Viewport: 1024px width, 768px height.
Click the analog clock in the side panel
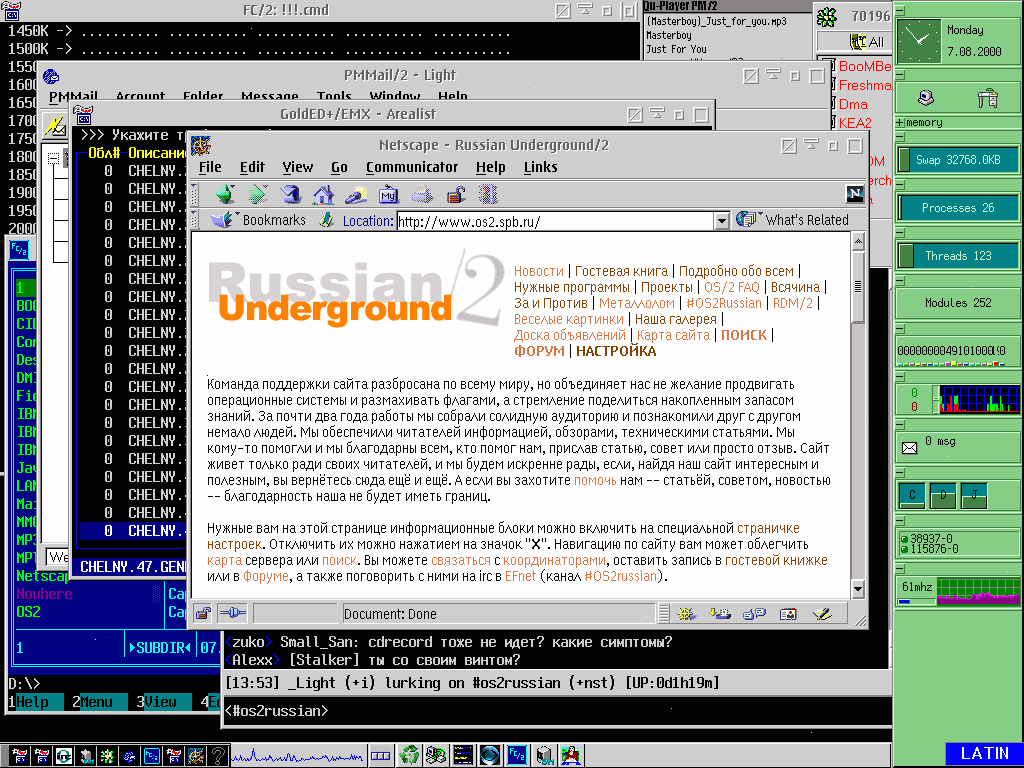point(918,40)
